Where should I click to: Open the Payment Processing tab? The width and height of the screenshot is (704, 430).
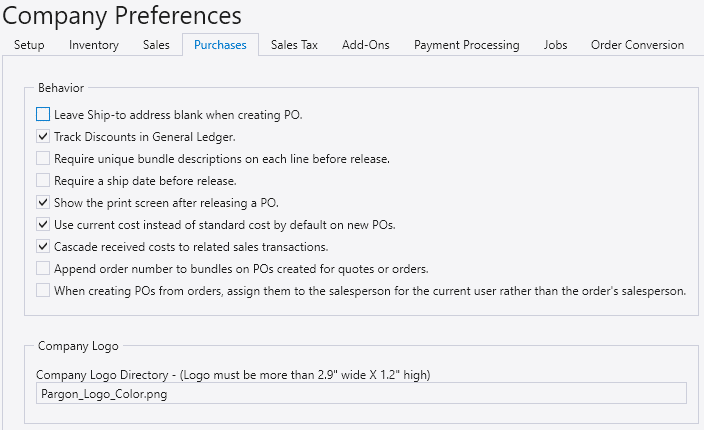[x=466, y=45]
